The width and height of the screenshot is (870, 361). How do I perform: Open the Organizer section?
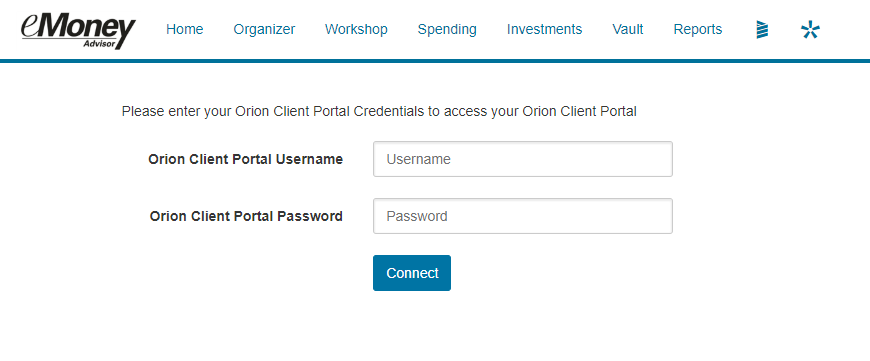tap(264, 29)
